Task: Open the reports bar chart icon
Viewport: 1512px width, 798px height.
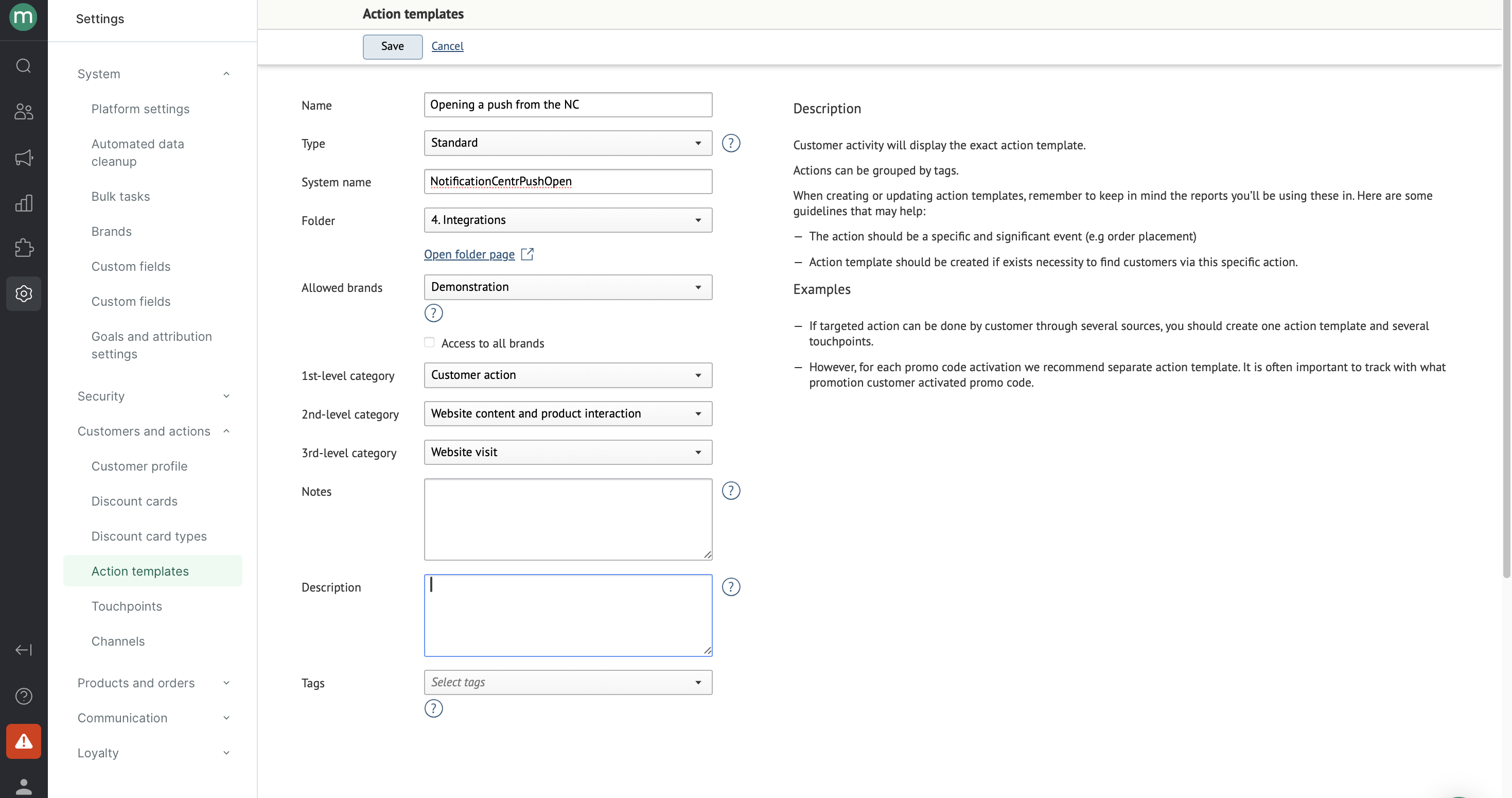Action: coord(24,203)
